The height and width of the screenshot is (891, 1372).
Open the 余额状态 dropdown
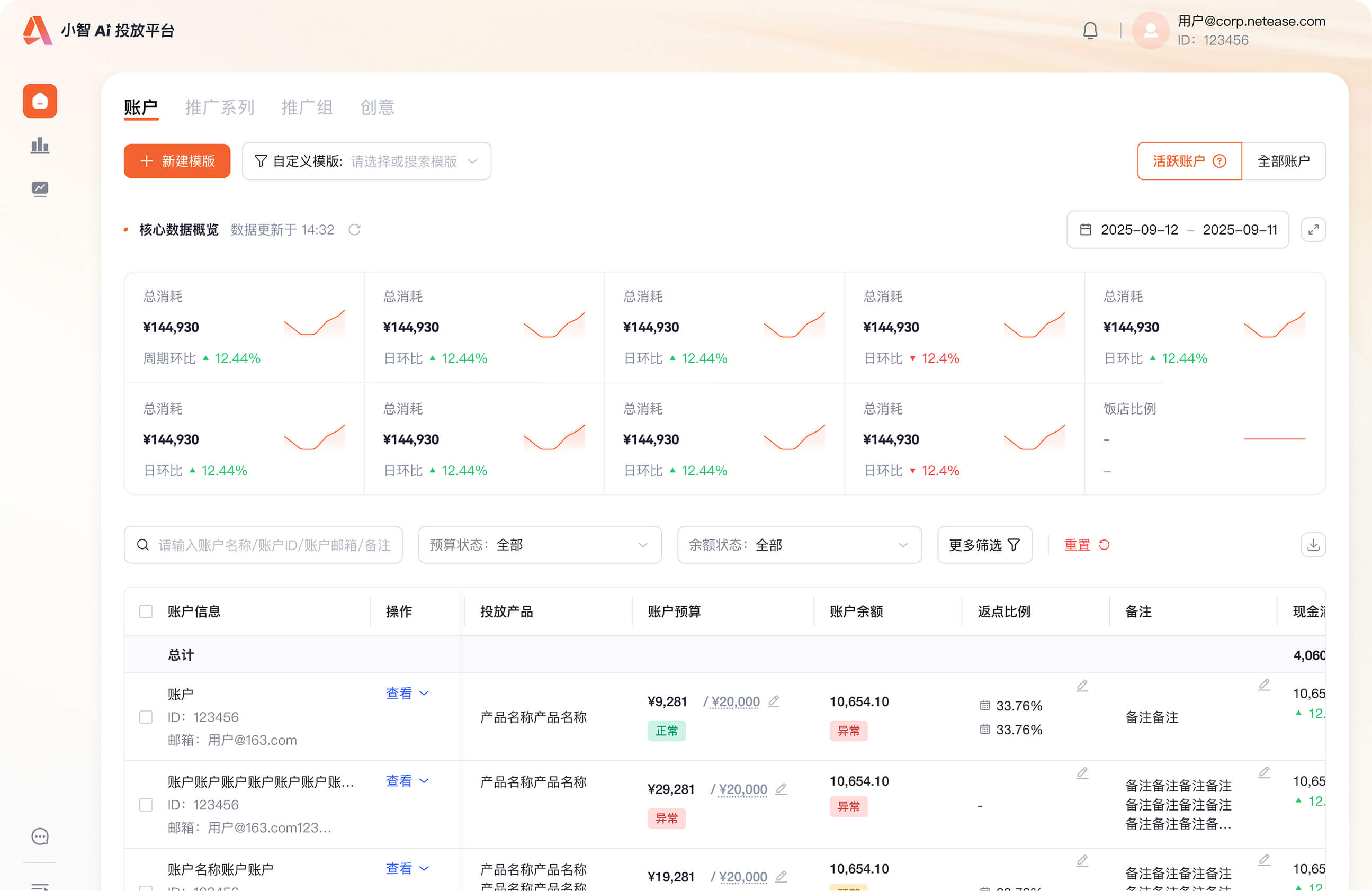(x=799, y=545)
